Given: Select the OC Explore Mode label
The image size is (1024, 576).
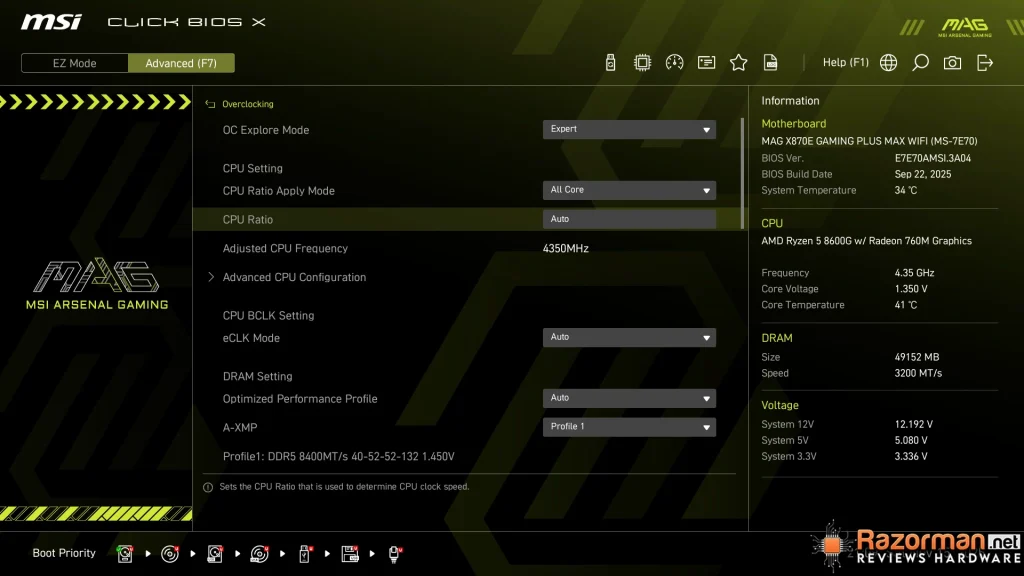Looking at the screenshot, I should coord(266,130).
